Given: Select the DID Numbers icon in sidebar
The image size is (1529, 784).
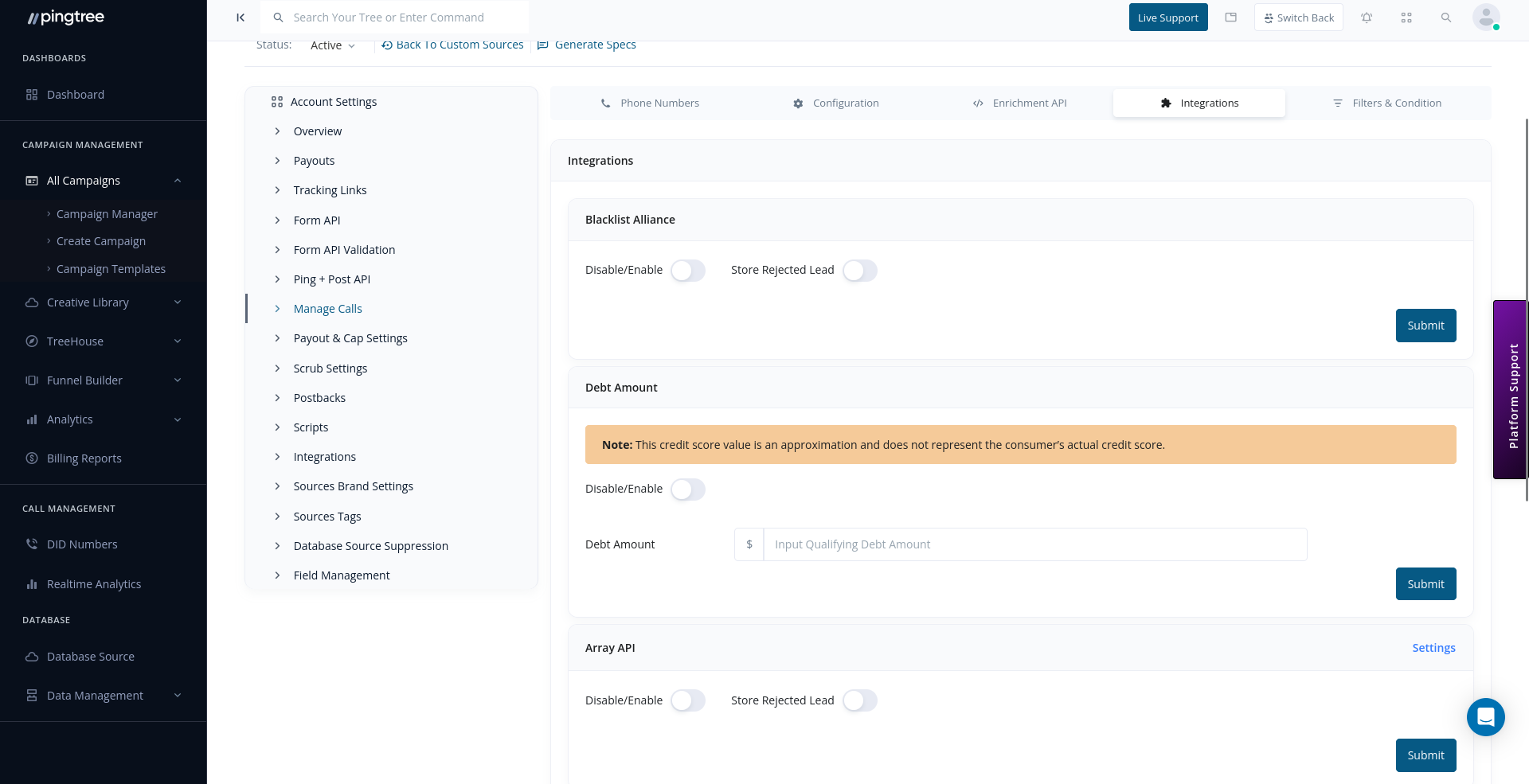Looking at the screenshot, I should tap(31, 544).
